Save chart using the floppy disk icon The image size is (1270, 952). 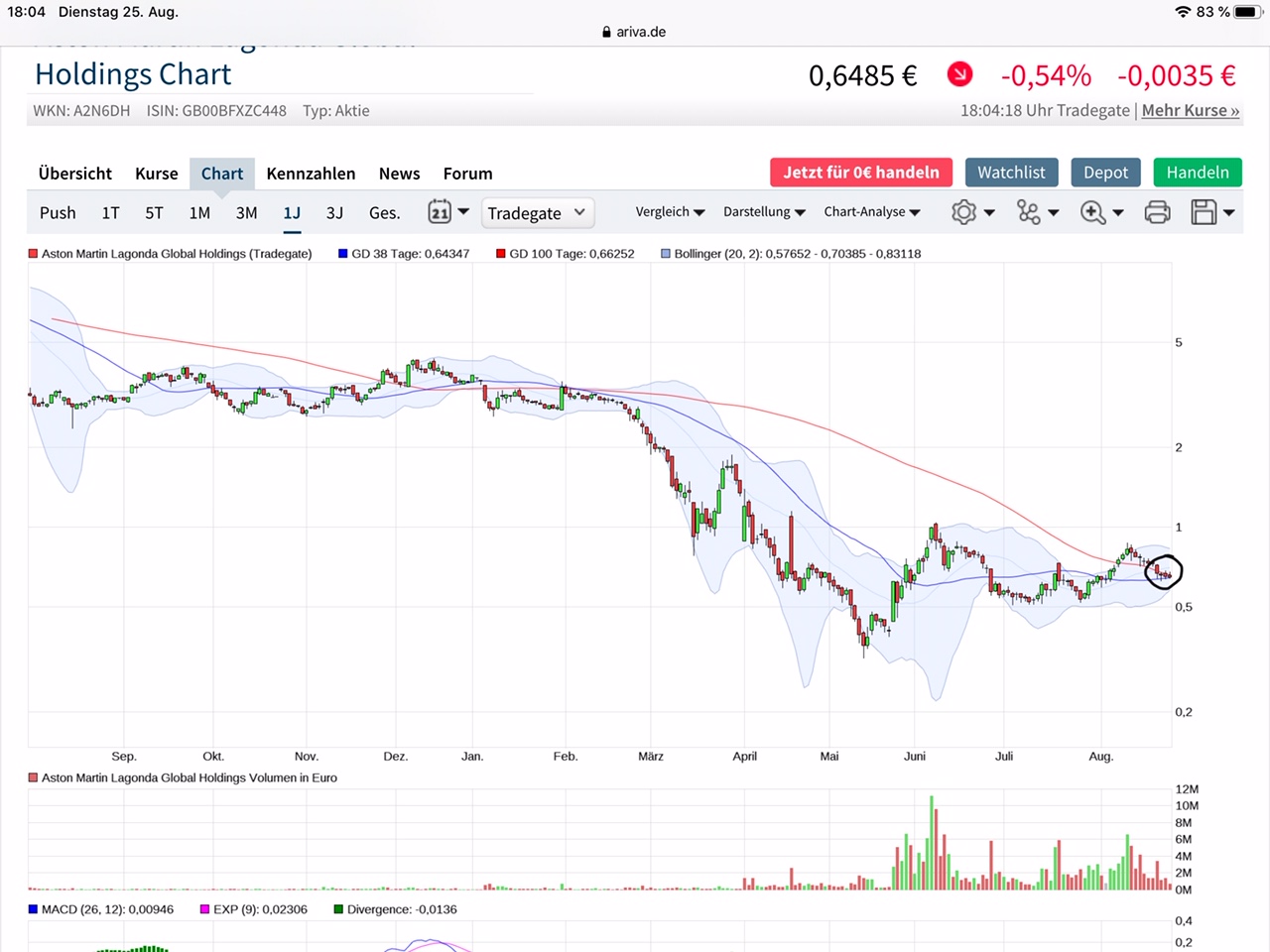click(1204, 212)
